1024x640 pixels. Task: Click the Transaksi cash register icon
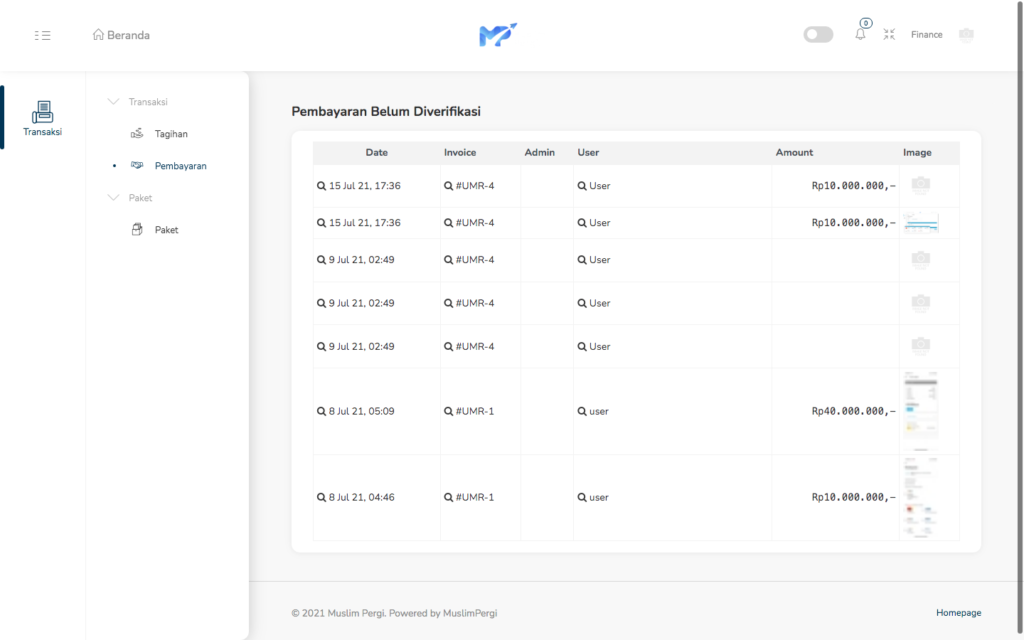point(42,112)
